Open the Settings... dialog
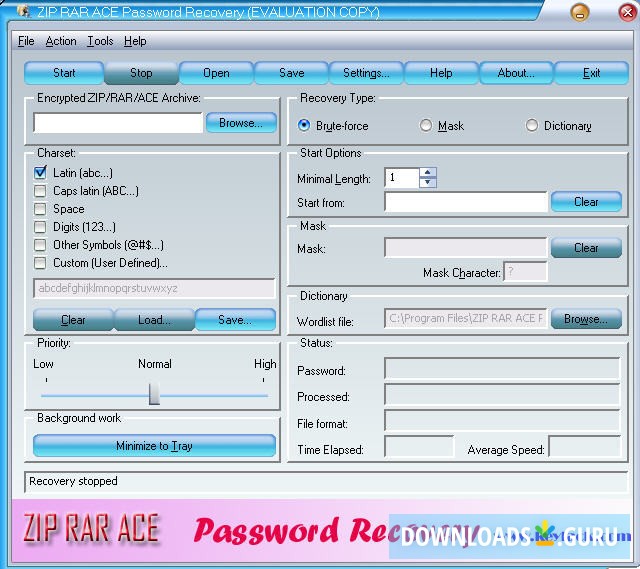Viewport: 640px width, 569px height. (366, 73)
